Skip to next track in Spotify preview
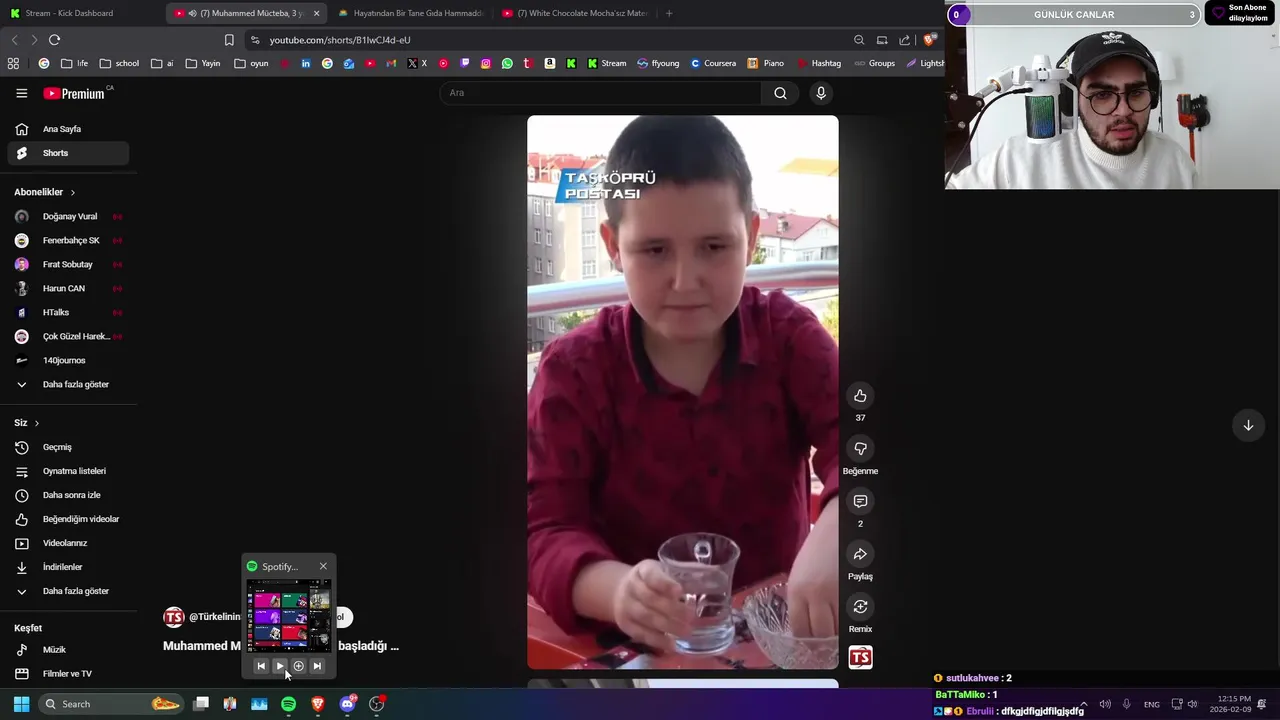Screen dimensions: 1280x720 click(x=317, y=666)
